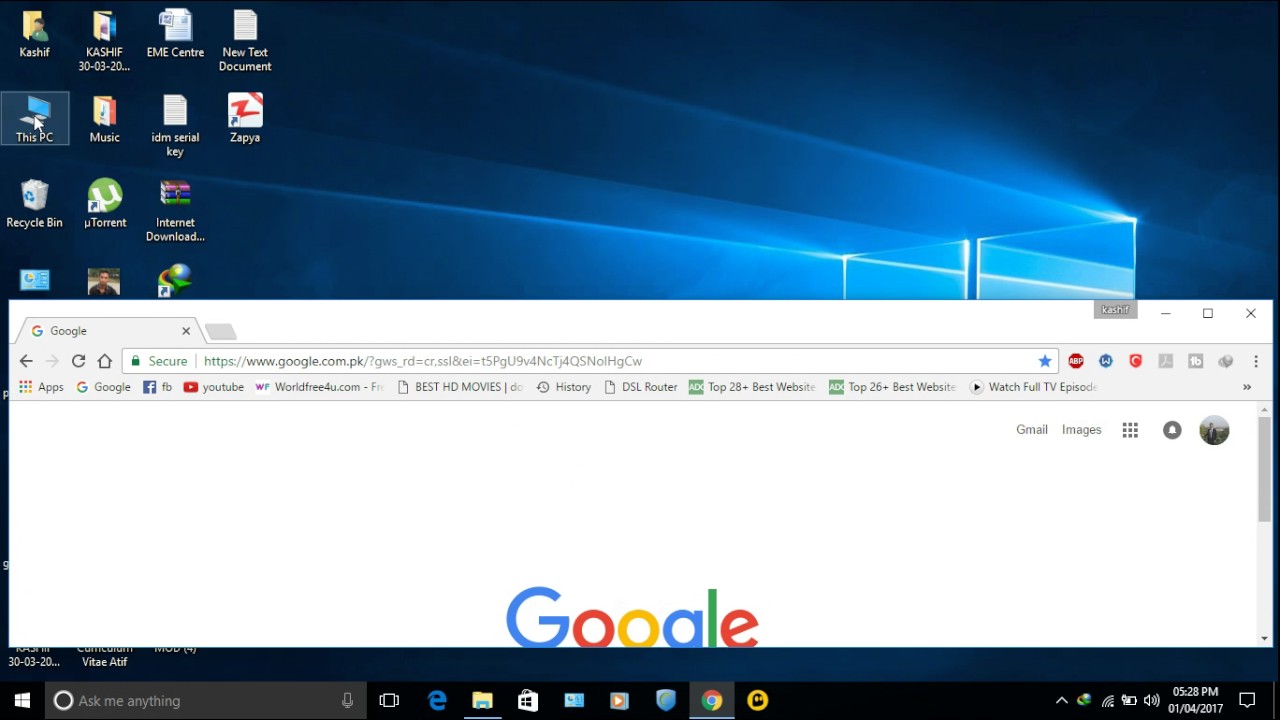
Task: Open the BEST HD MOVIES bookmark
Action: 460,387
